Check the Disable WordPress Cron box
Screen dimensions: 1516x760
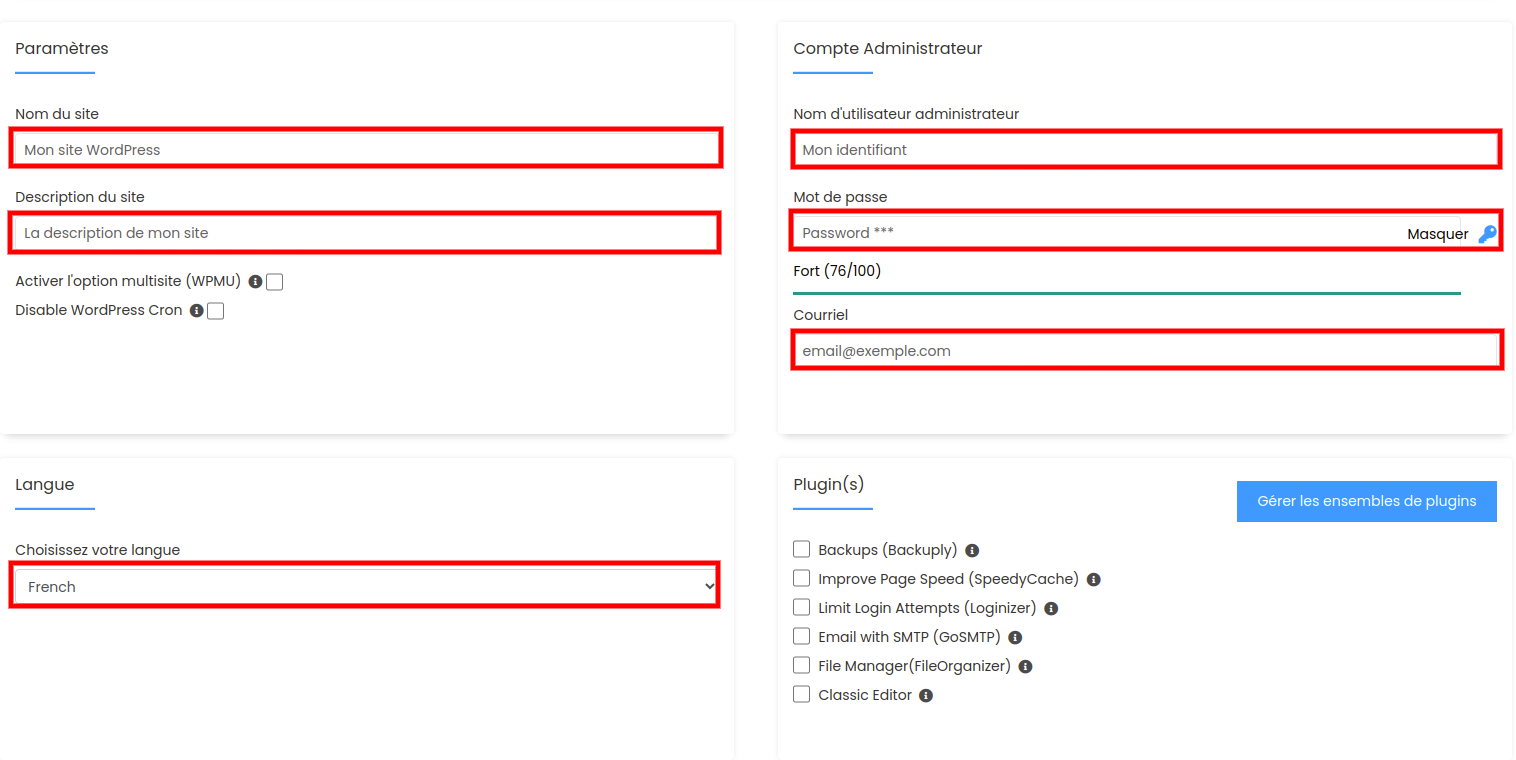pyautogui.click(x=215, y=311)
